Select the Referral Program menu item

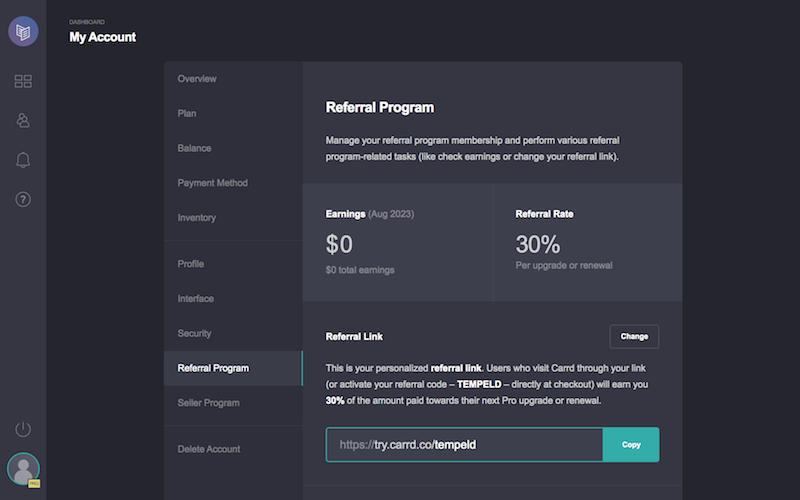[x=233, y=368]
